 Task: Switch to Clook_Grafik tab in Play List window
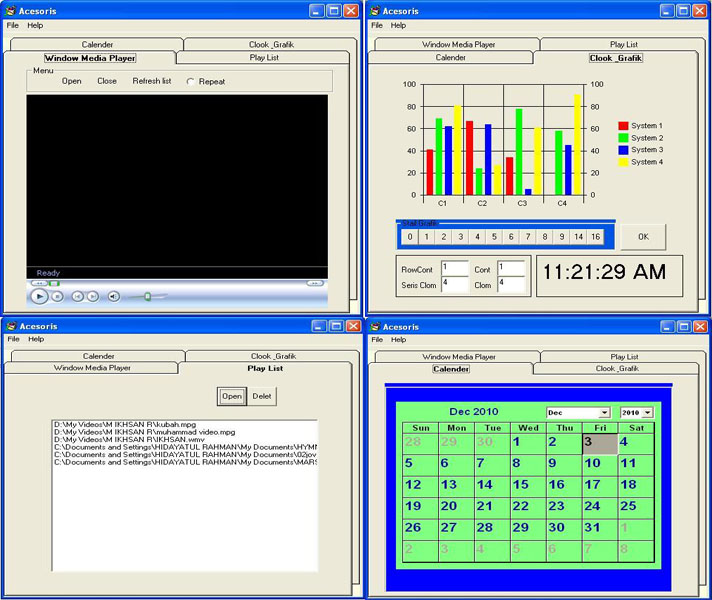[273, 356]
